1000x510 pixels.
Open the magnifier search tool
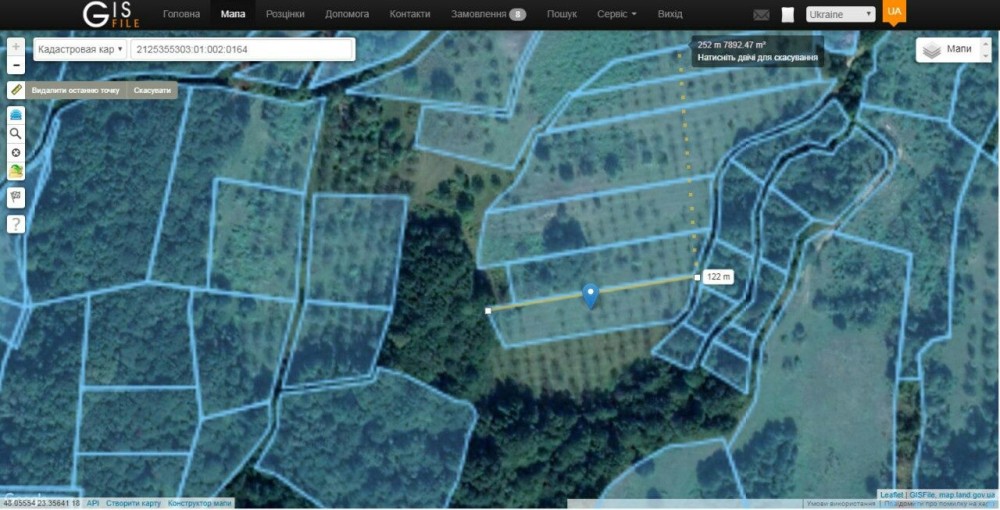[16, 133]
